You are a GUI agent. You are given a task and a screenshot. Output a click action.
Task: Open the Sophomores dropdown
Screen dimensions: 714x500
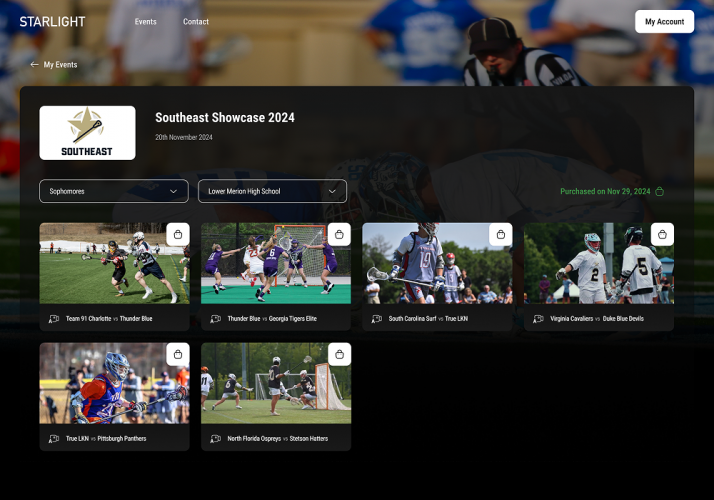114,191
